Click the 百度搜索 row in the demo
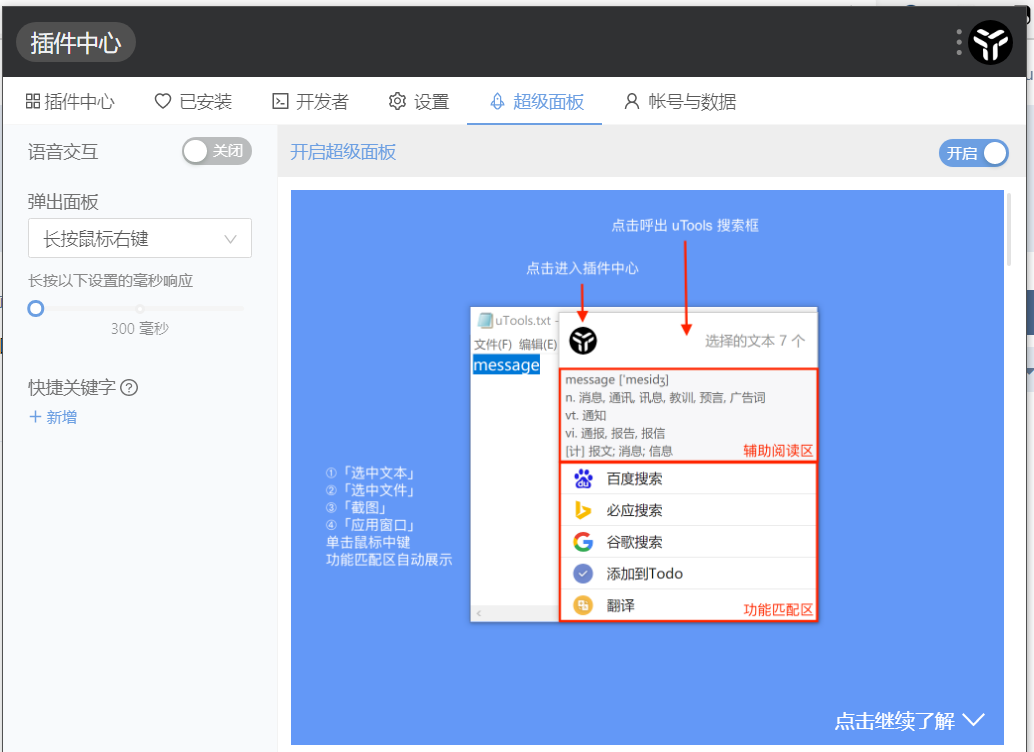The height and width of the screenshot is (752, 1034). [x=688, y=479]
